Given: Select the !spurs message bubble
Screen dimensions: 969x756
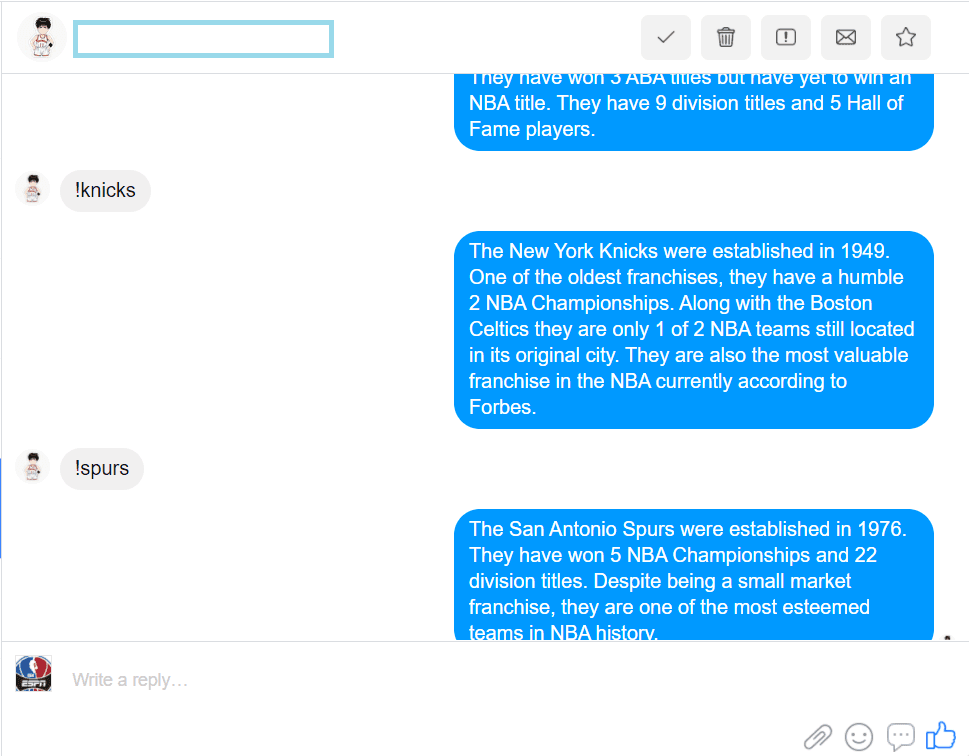Looking at the screenshot, I should pyautogui.click(x=102, y=468).
